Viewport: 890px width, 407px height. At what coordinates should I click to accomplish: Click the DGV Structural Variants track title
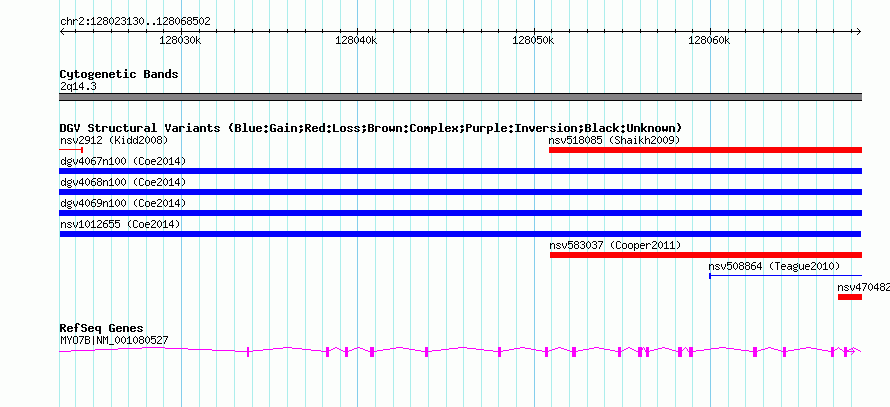[x=371, y=128]
